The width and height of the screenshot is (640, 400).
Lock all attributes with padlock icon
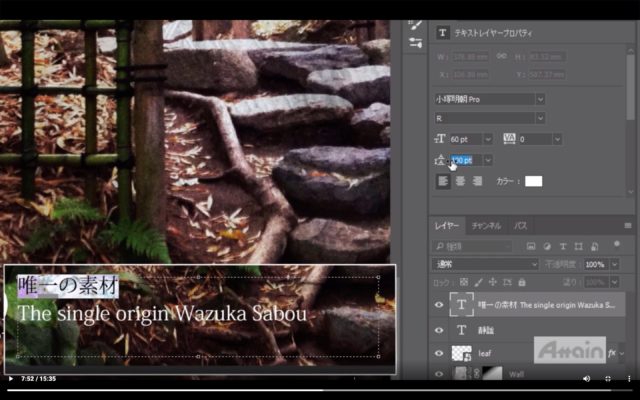click(x=522, y=282)
